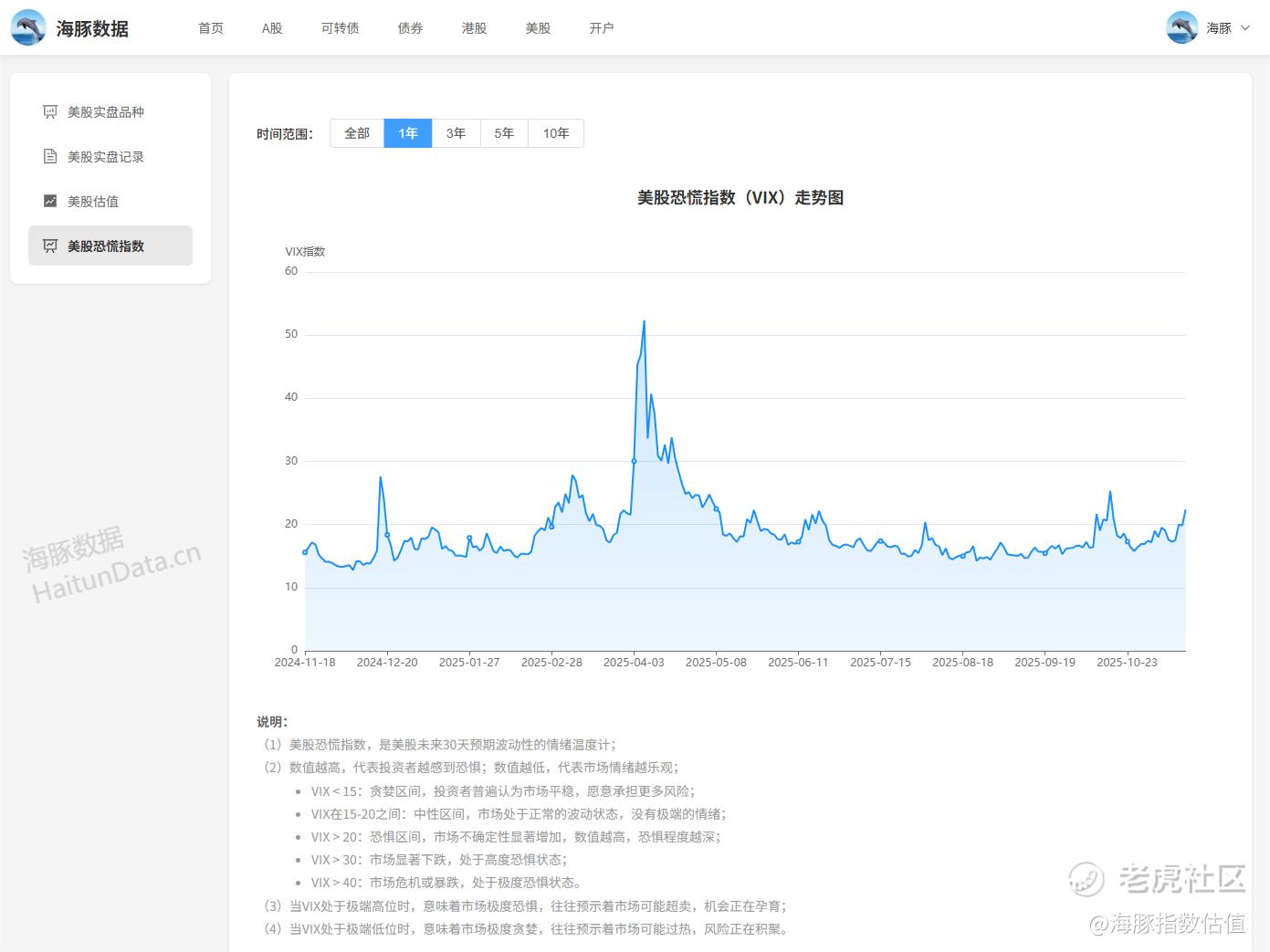Click the 海豚数据 dolphin logo
1270x952 pixels.
(x=28, y=28)
